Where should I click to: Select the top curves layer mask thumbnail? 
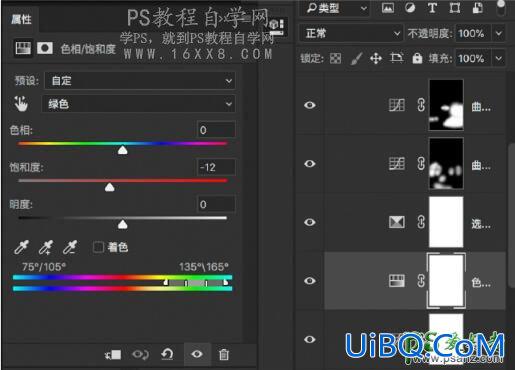(x=446, y=105)
